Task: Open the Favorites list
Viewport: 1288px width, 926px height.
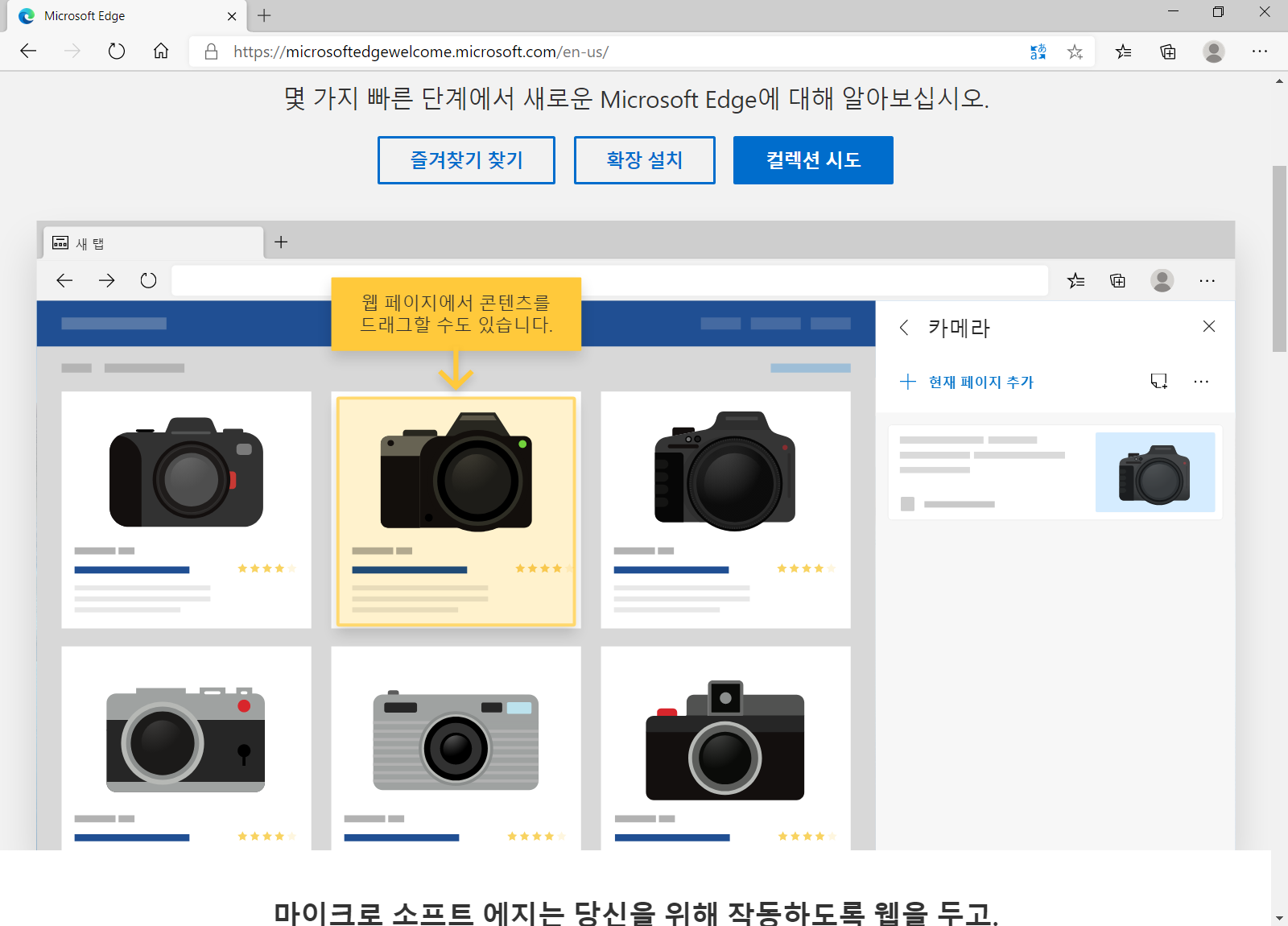Action: tap(1123, 52)
